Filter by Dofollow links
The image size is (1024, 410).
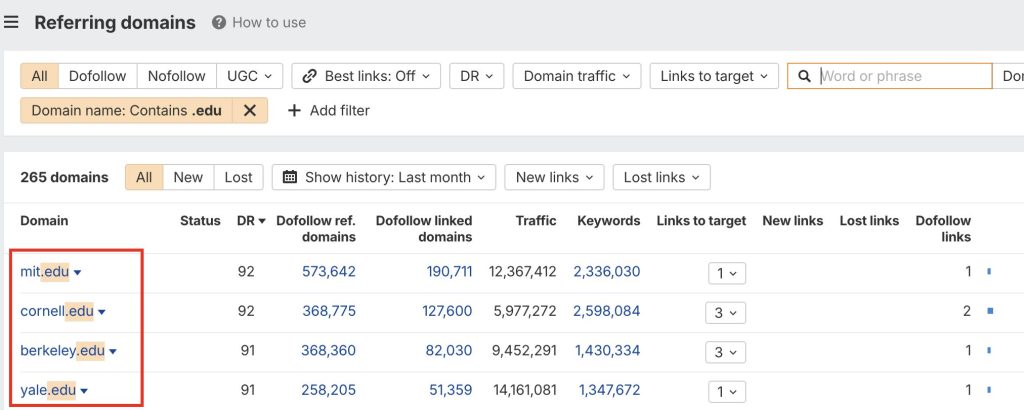pos(97,76)
